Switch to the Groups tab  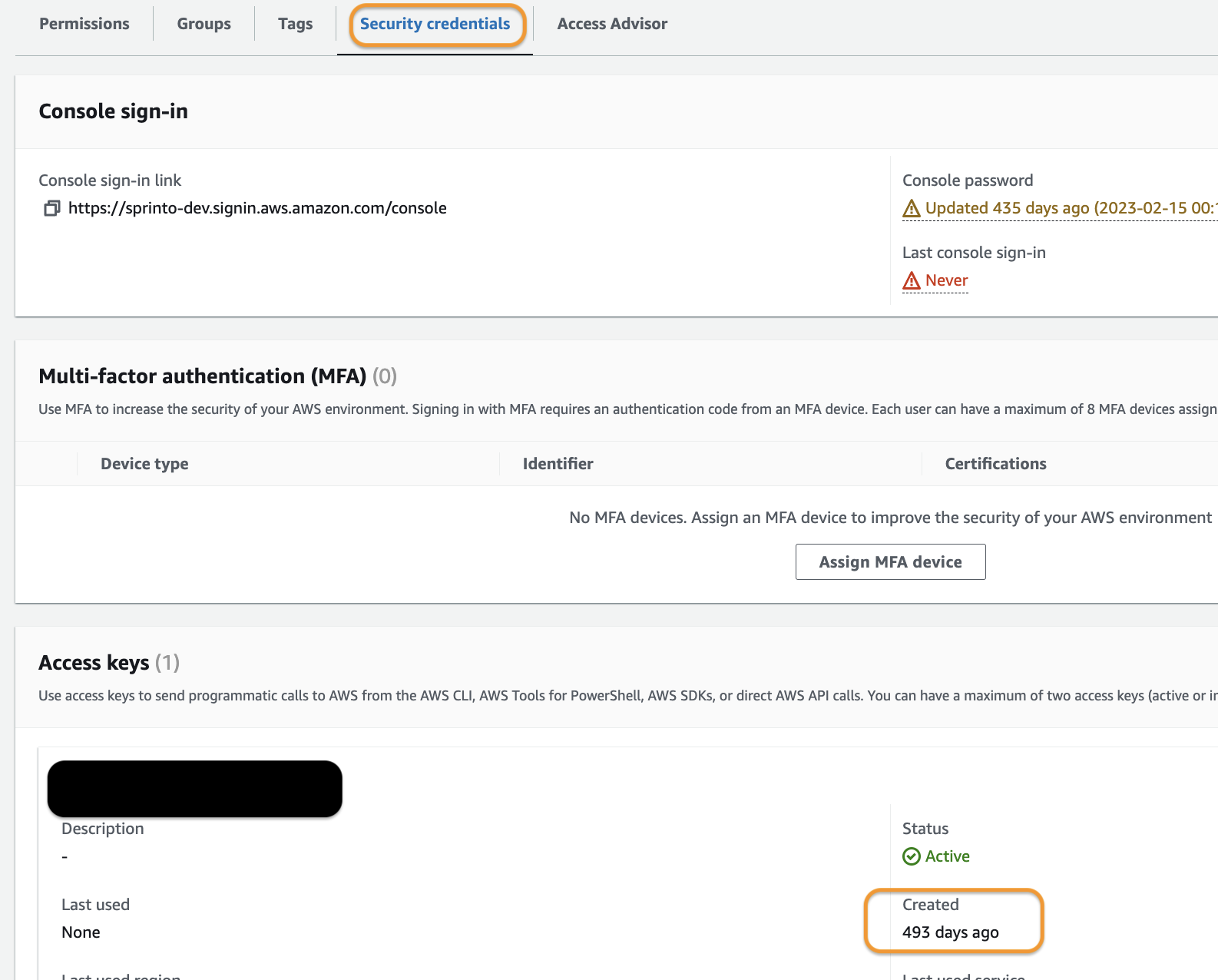204,24
